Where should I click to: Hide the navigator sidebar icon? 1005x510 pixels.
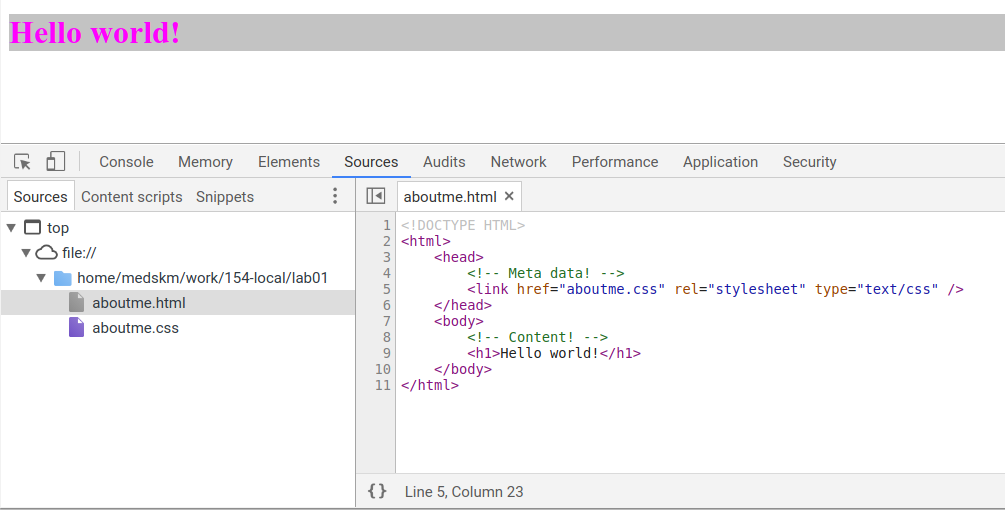(376, 196)
